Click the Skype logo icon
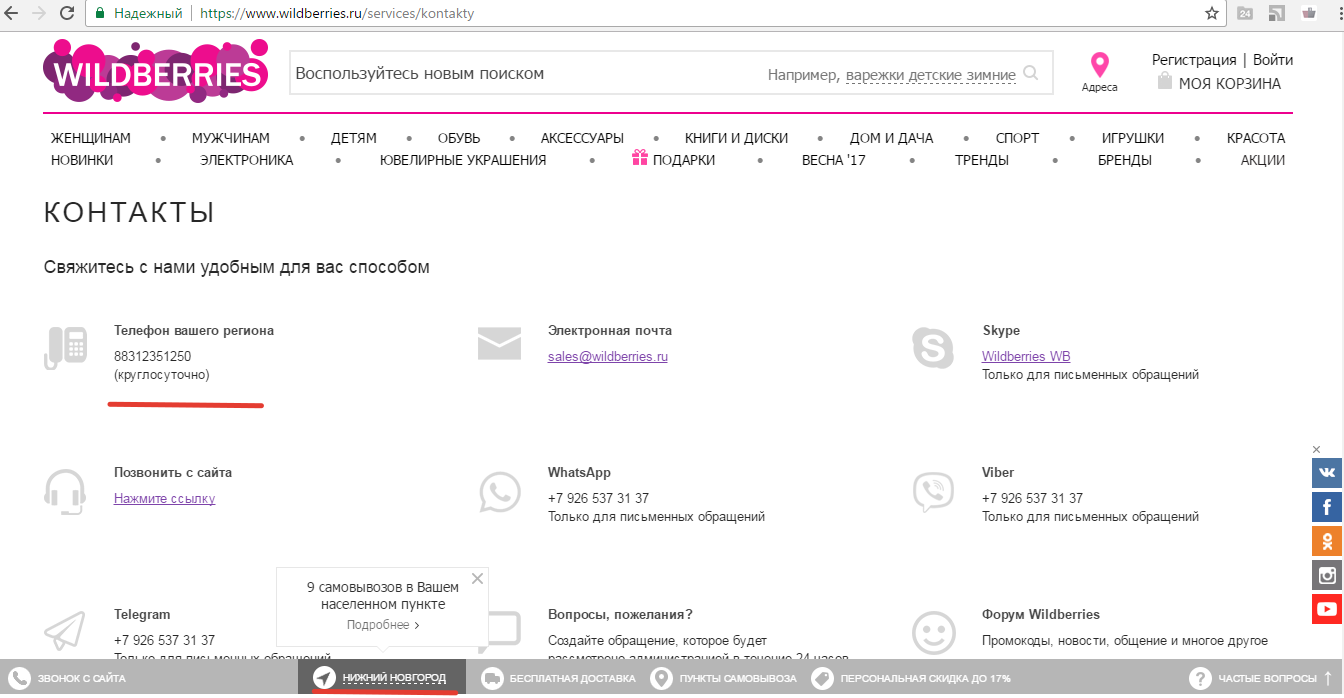The image size is (1344, 698). (934, 348)
